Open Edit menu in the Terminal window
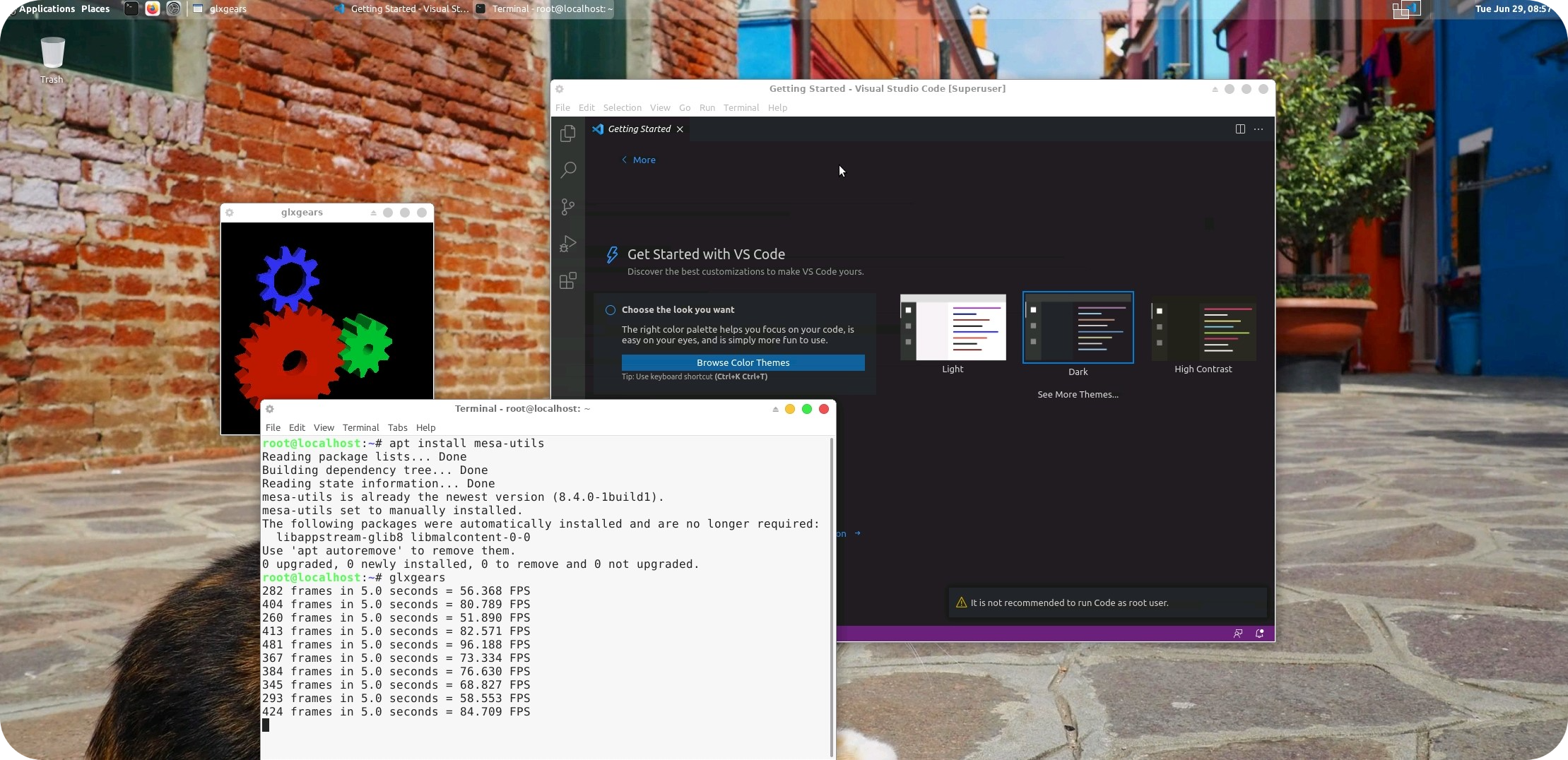The height and width of the screenshot is (760, 1568). coord(297,428)
